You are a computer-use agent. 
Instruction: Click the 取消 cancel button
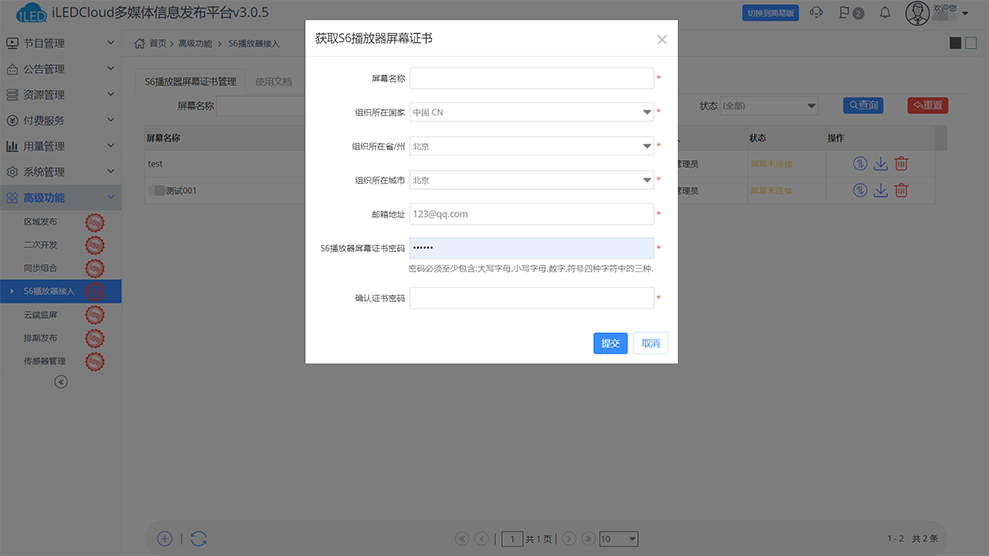click(650, 343)
